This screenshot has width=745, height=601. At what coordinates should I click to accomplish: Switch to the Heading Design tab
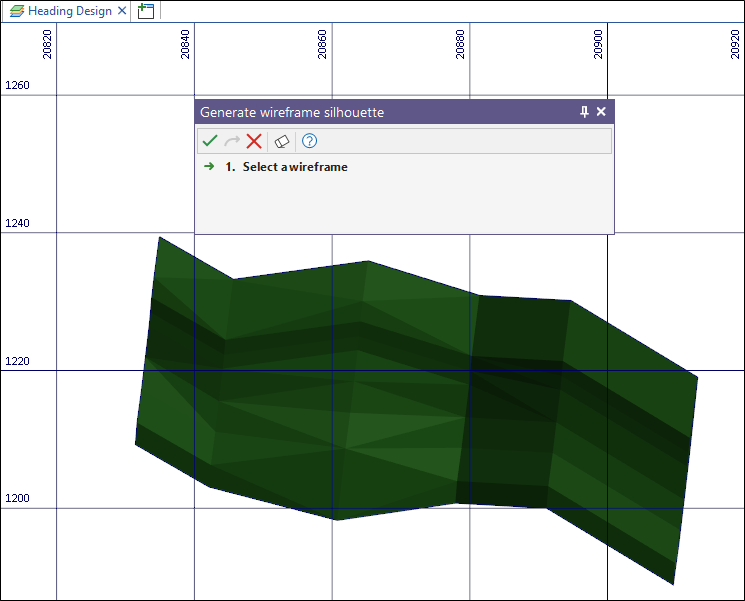(x=69, y=11)
